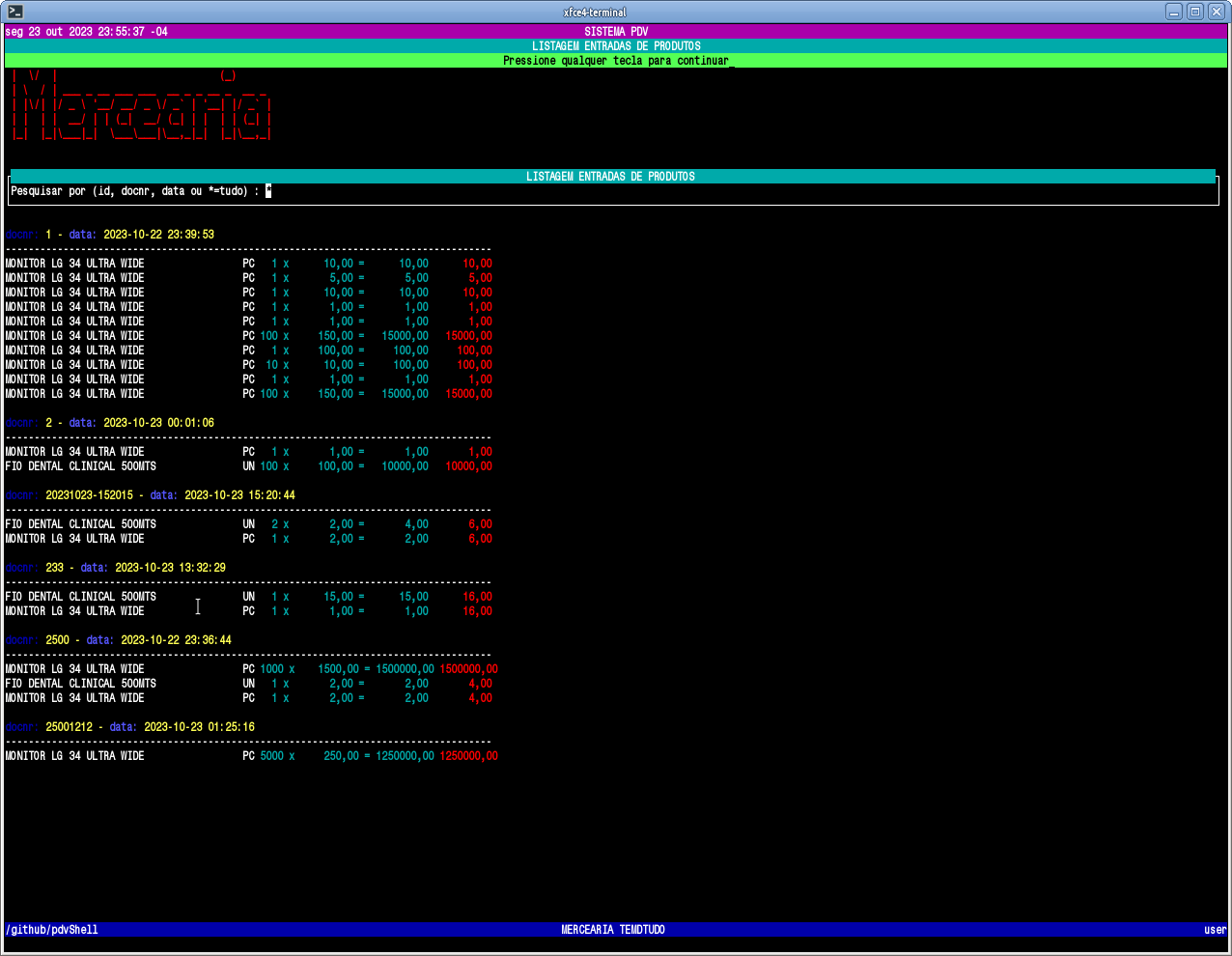
Task: Click quantity 10 x in docnr 1
Action: (x=278, y=365)
